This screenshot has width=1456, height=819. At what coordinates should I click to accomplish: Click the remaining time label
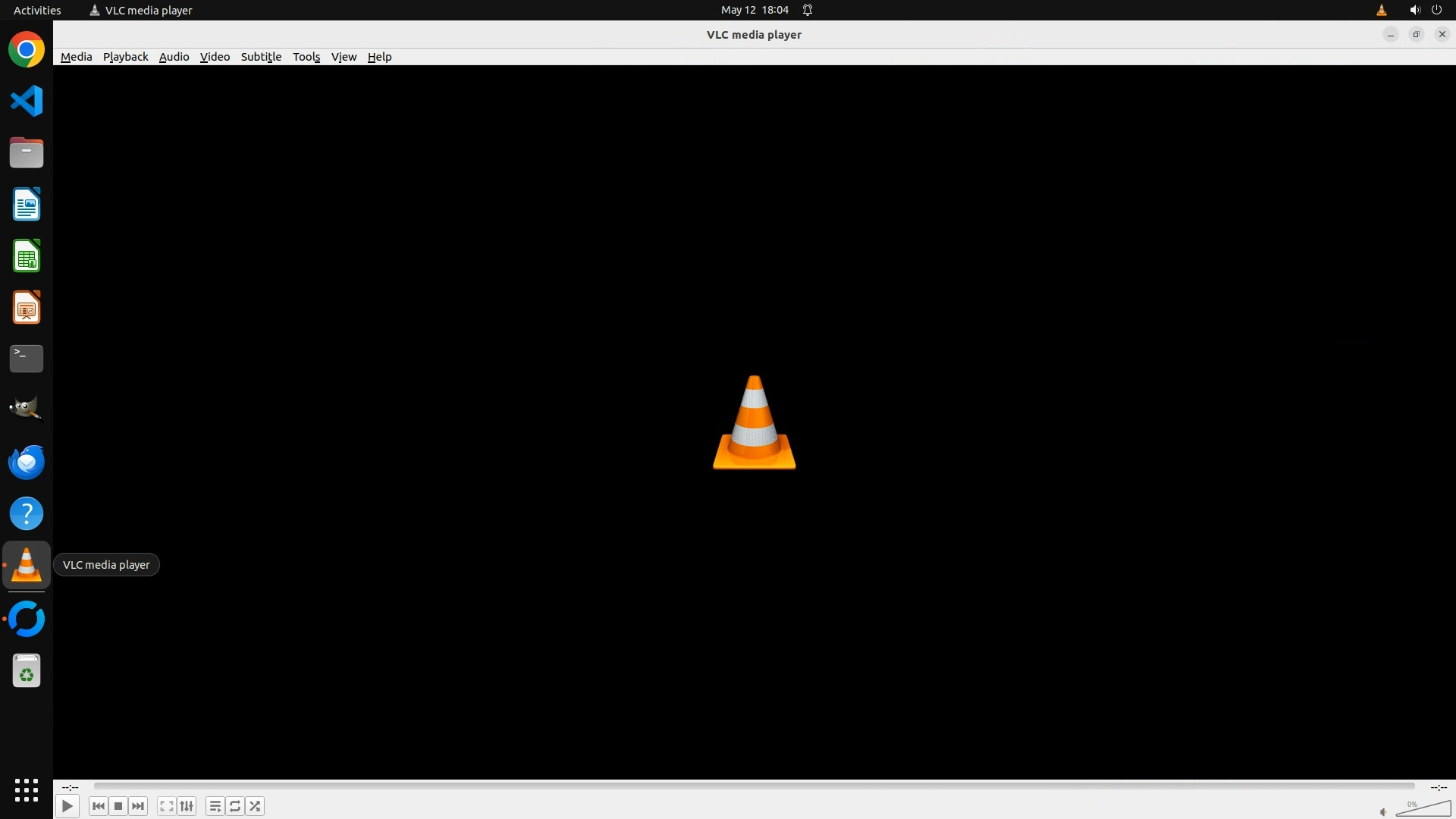tap(1439, 787)
